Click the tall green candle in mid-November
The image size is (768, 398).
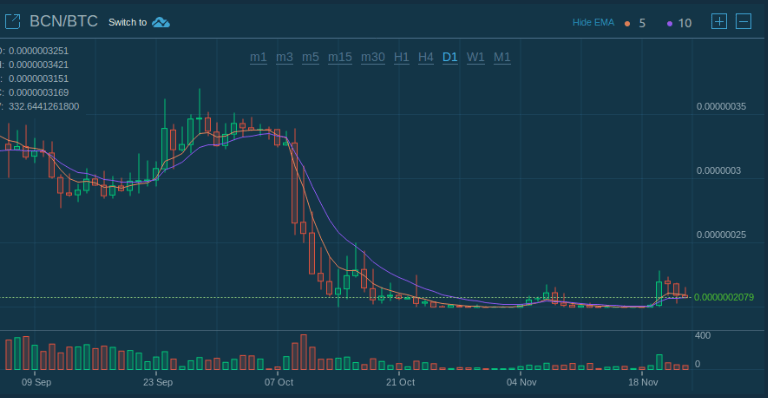click(659, 293)
